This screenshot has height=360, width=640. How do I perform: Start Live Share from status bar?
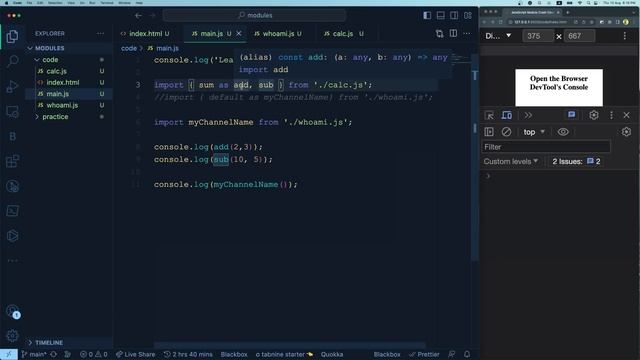click(x=136, y=354)
